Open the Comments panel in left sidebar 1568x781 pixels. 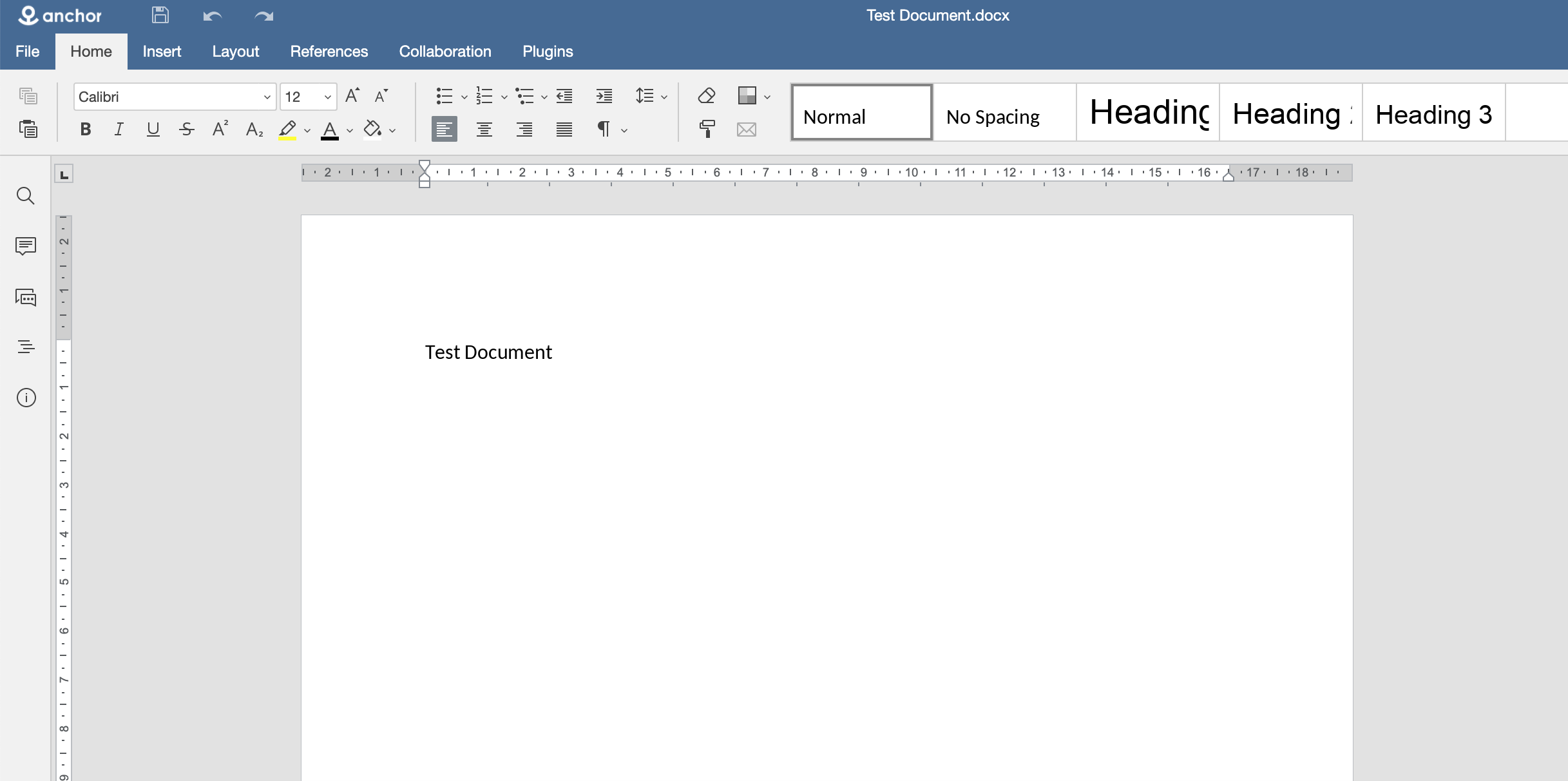coord(26,246)
